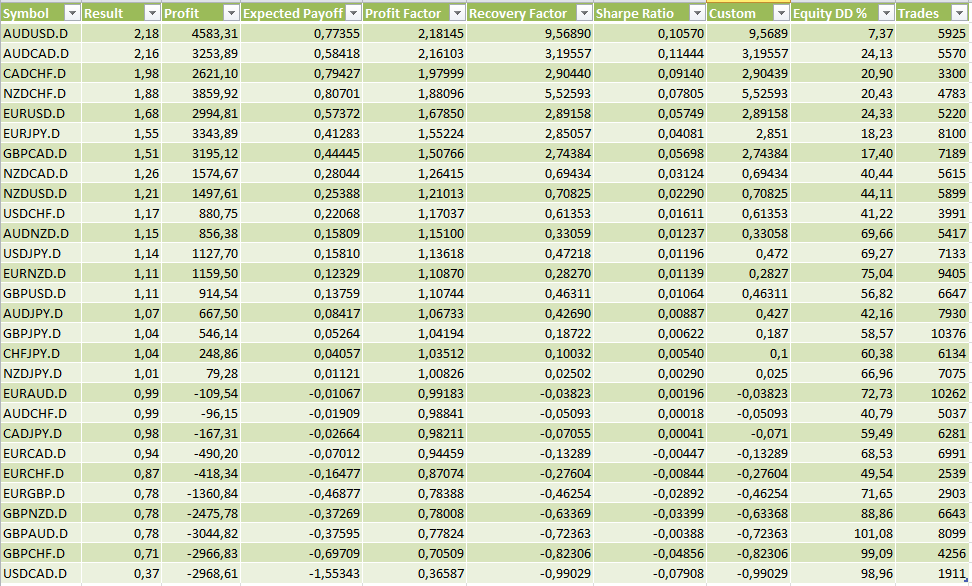
Task: Open the Trades column filter dropdown
Action: point(959,13)
